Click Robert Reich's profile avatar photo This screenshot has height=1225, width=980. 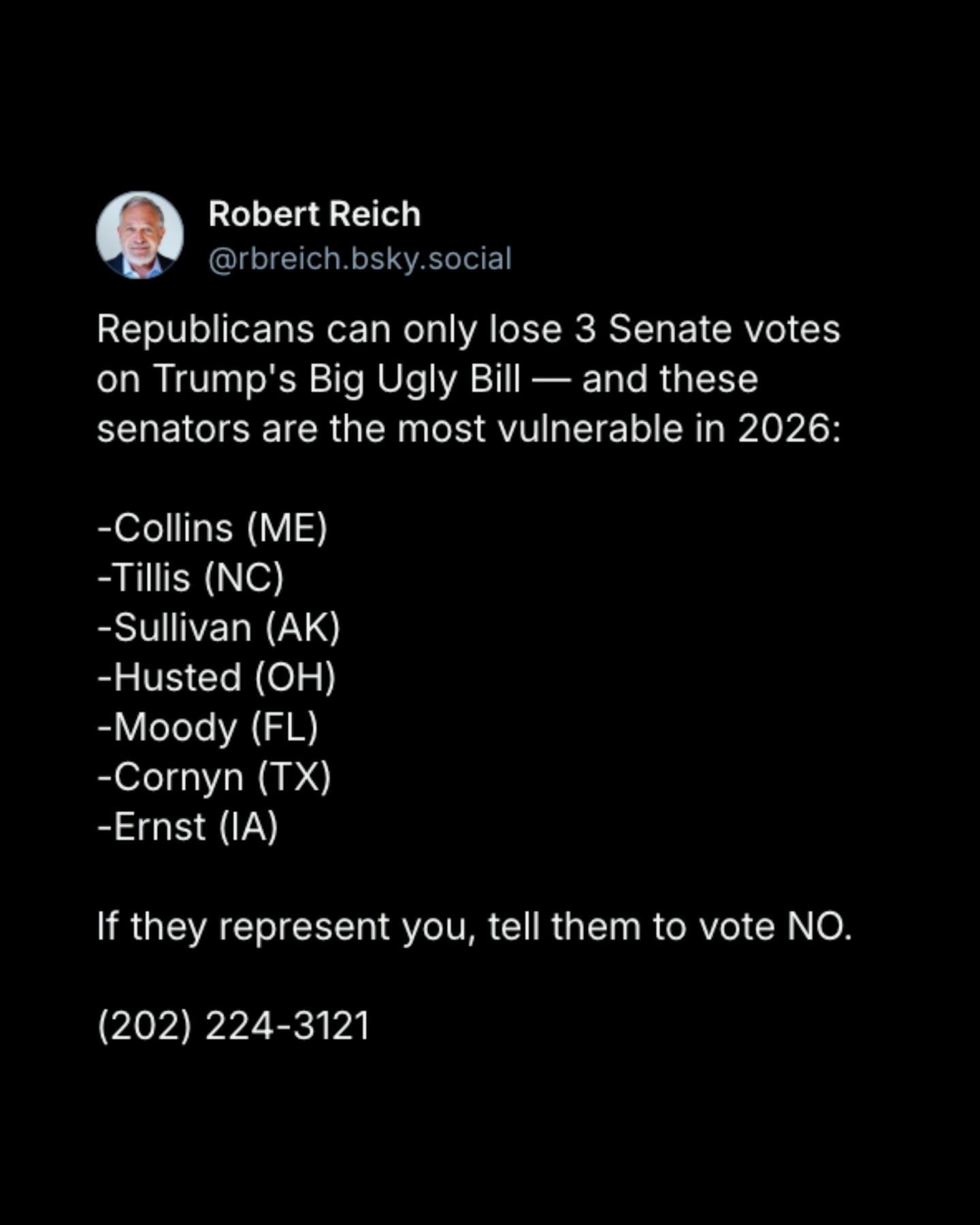tap(140, 235)
